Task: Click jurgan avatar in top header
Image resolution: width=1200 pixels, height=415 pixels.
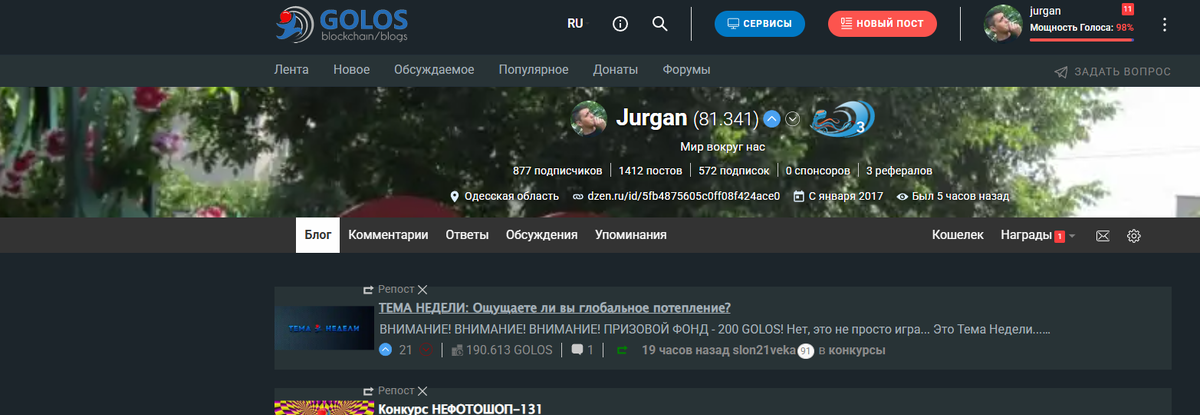Action: pos(1003,24)
